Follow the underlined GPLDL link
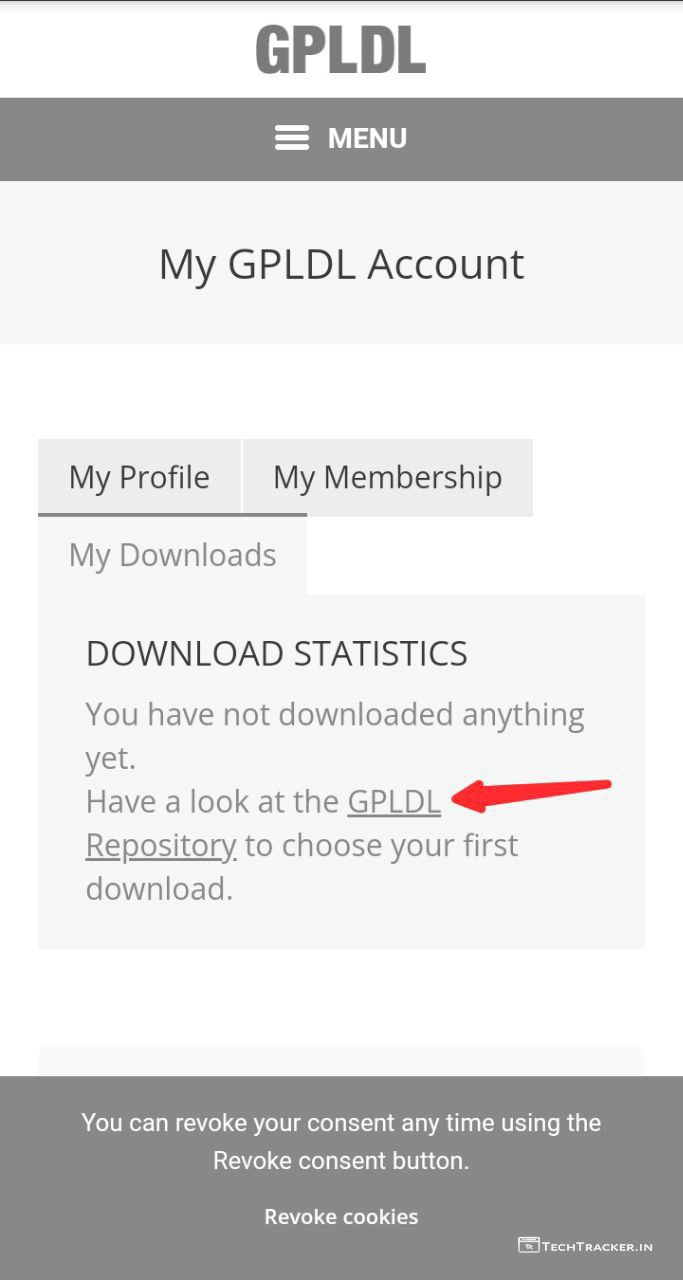683x1280 pixels. click(x=394, y=801)
